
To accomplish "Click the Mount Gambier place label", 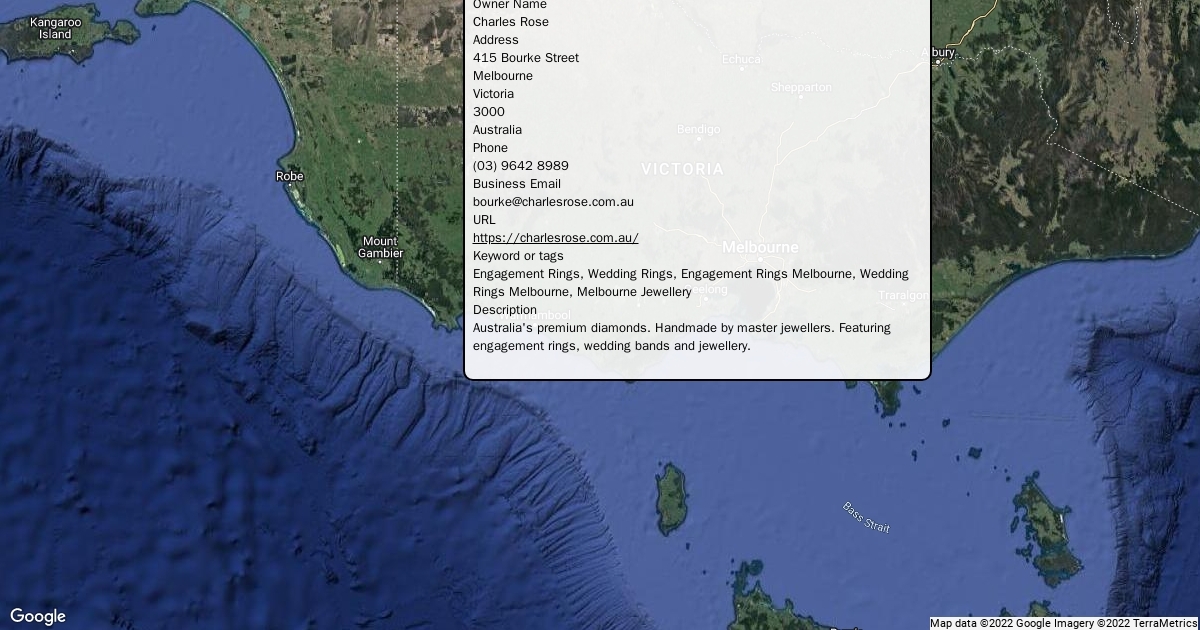I will [380, 247].
